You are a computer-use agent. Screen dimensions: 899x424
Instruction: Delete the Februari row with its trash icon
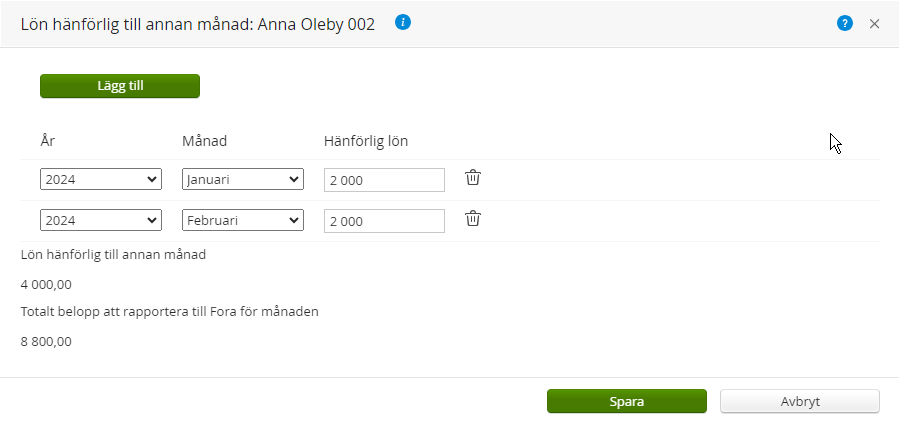(x=473, y=219)
